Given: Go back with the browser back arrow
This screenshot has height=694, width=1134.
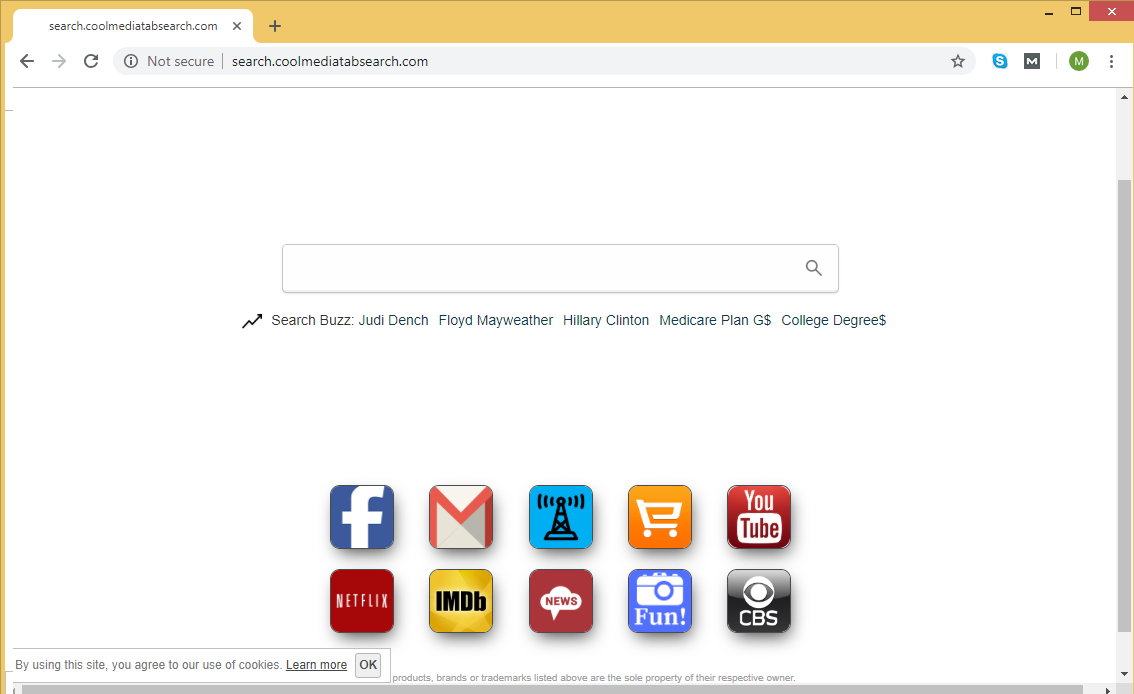Looking at the screenshot, I should click(27, 61).
